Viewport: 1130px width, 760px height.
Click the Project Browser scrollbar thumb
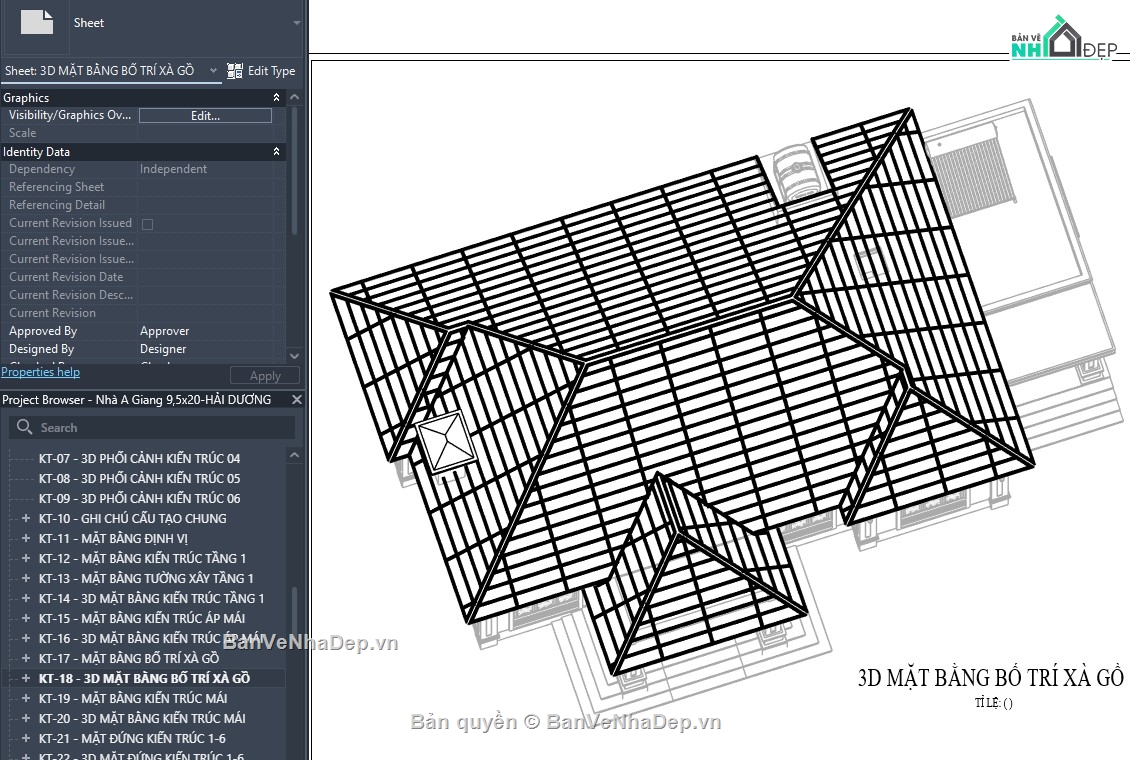294,617
